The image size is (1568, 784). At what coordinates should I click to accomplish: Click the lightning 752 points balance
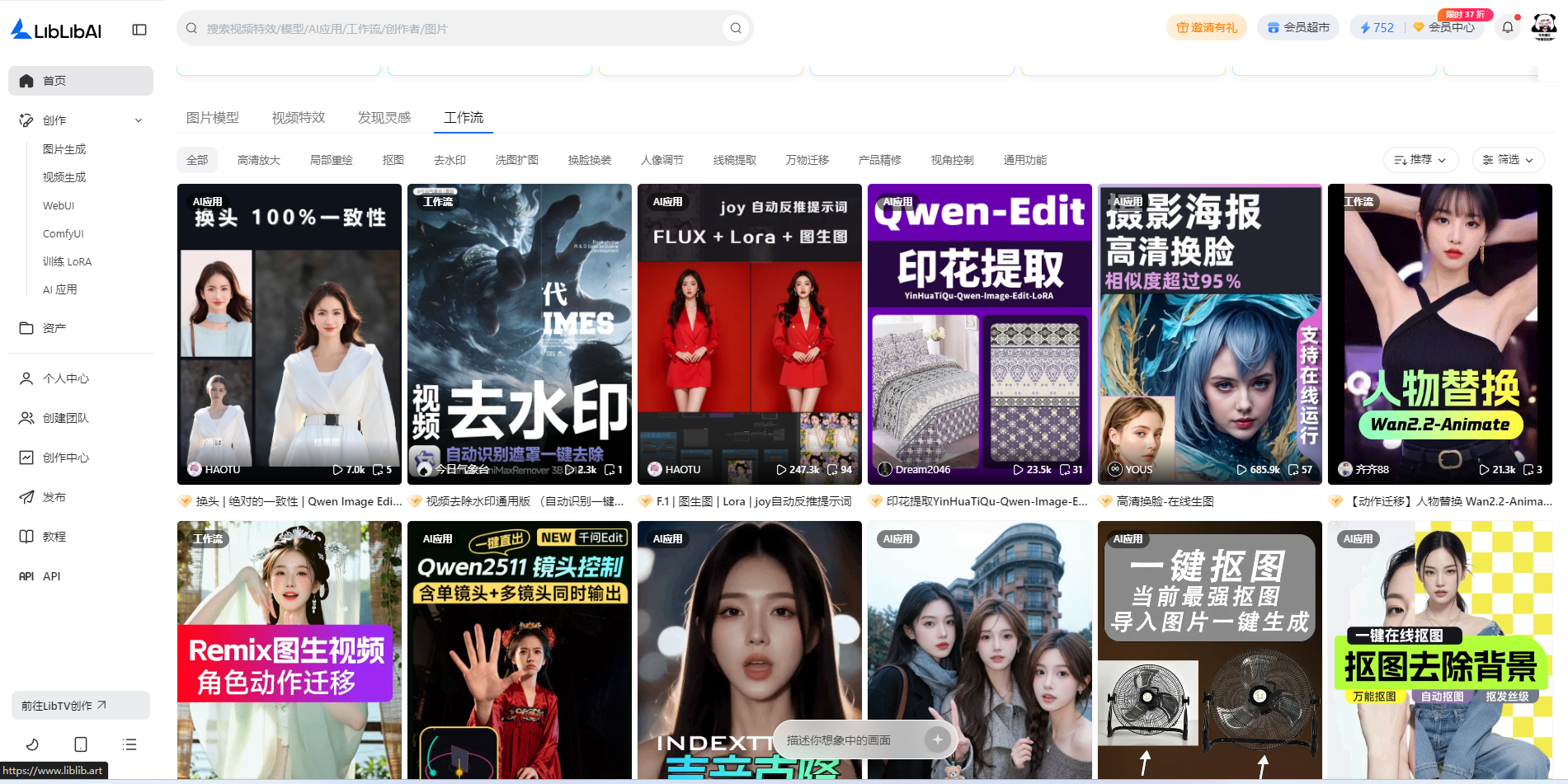click(1377, 27)
